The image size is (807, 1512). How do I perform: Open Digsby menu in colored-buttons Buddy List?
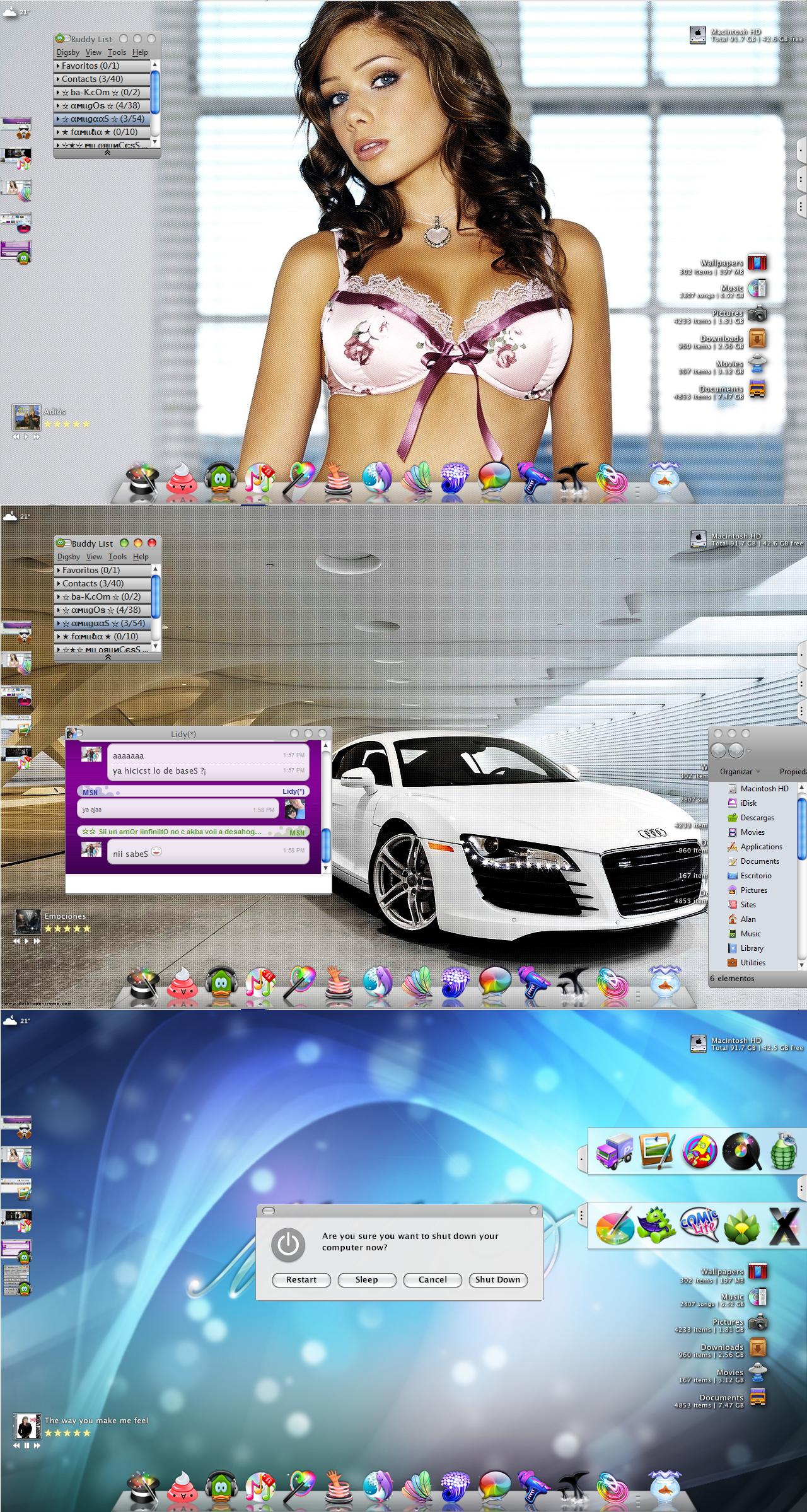[69, 557]
